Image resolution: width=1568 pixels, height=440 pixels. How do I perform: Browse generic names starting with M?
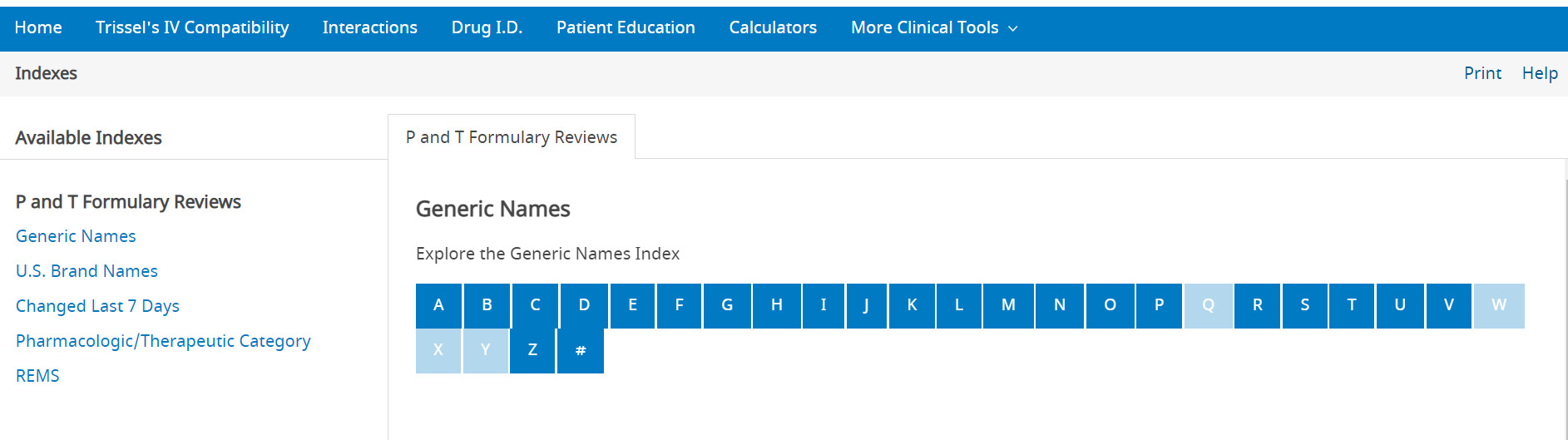(x=1008, y=305)
